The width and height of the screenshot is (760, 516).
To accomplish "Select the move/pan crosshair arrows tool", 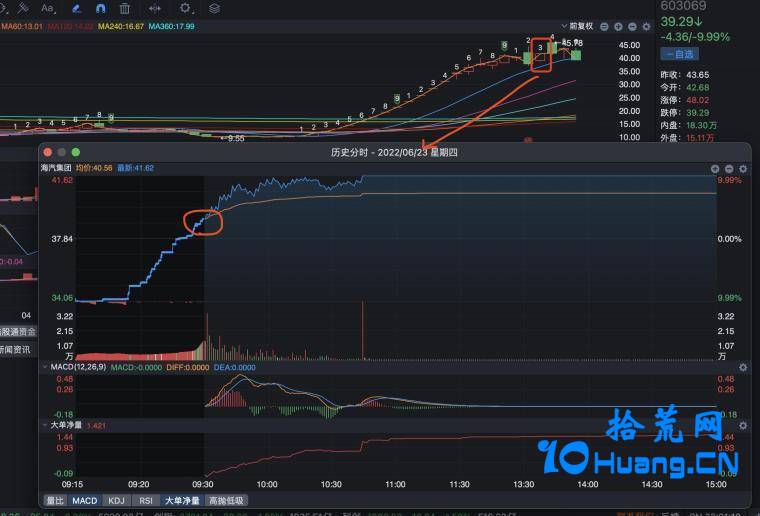I will 155,8.
